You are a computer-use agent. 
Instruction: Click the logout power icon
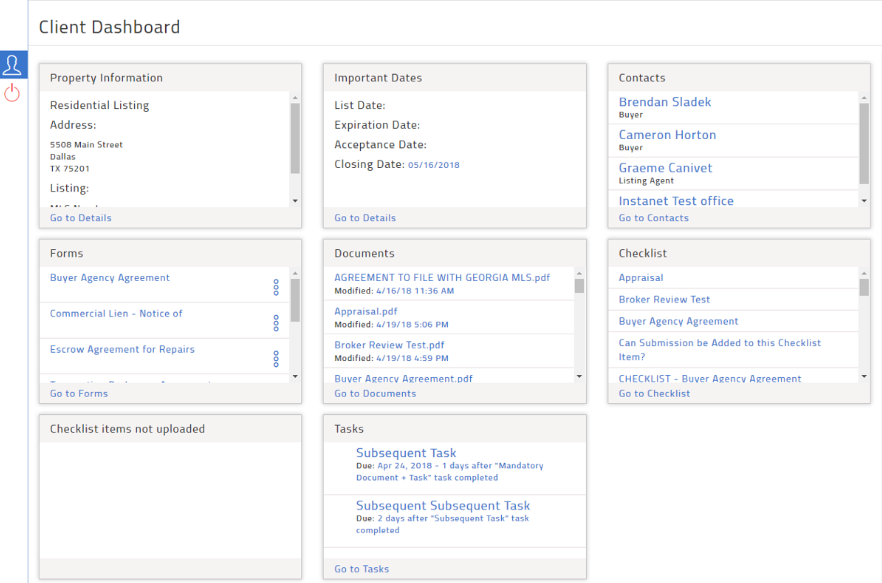pos(13,91)
